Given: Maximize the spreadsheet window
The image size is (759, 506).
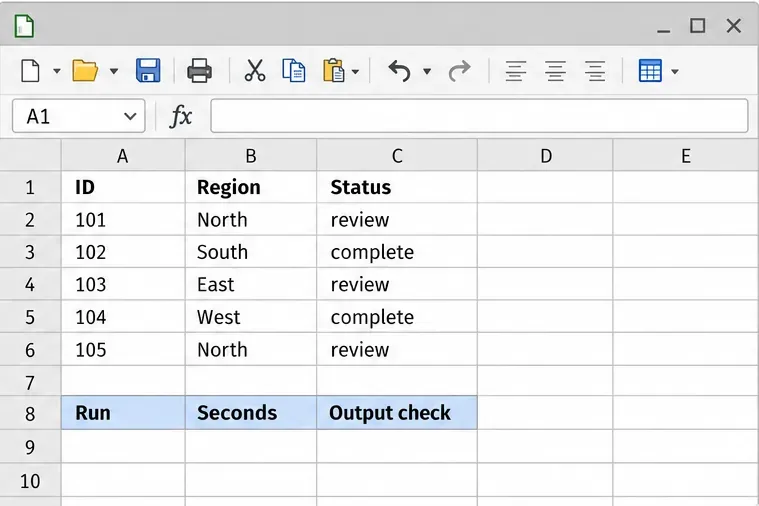Looking at the screenshot, I should [698, 26].
